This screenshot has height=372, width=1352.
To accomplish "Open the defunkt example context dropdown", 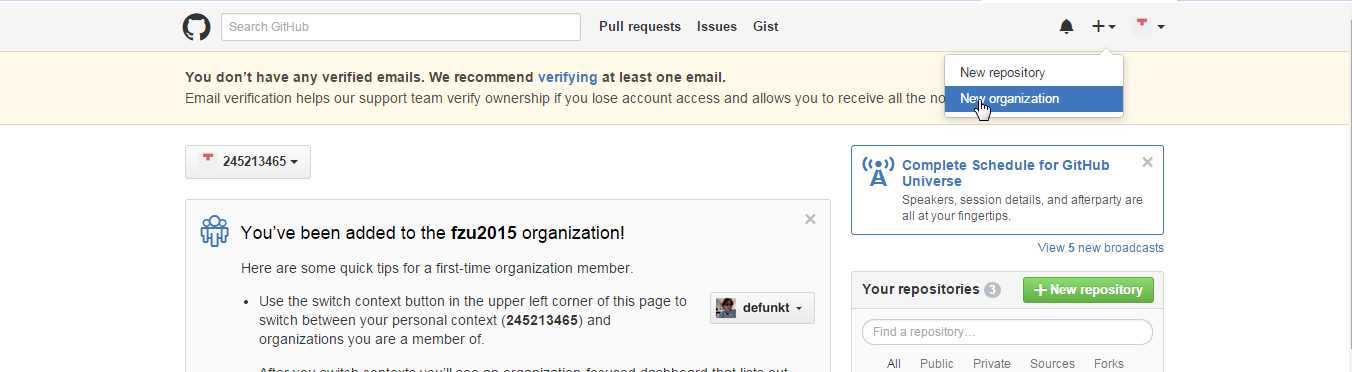I will click(762, 308).
